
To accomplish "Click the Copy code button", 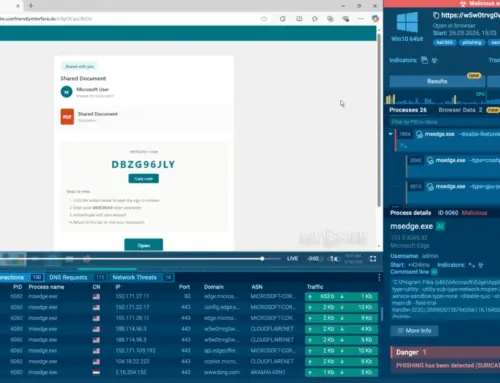I will point(144,179).
